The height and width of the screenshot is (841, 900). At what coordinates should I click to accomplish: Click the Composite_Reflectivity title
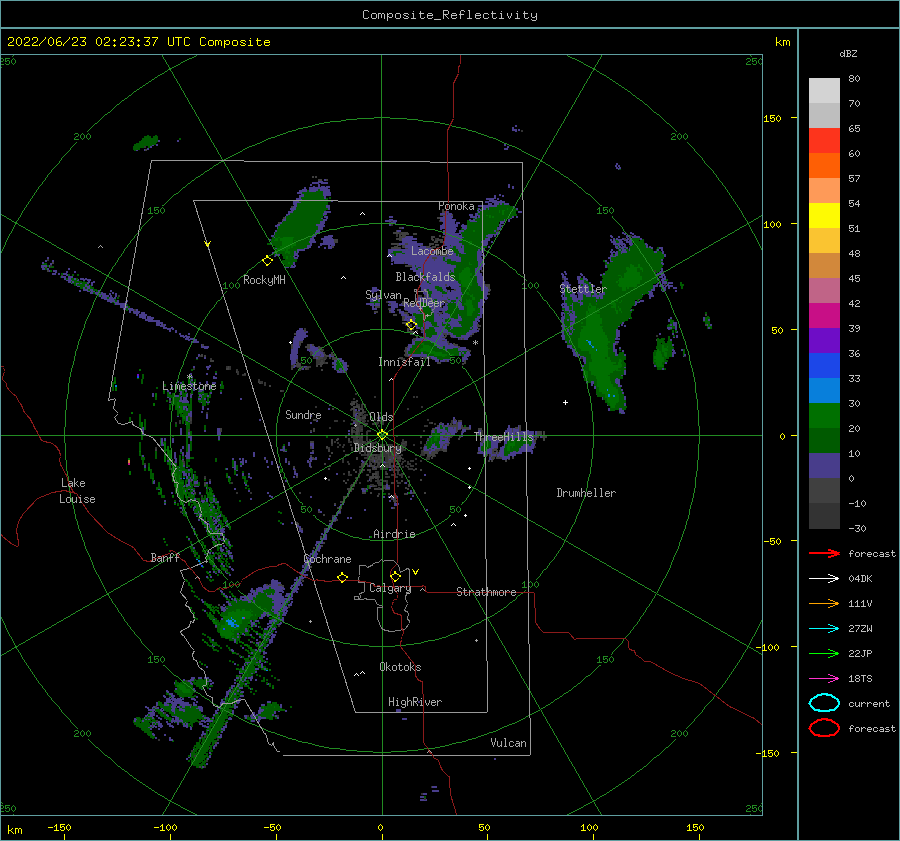(x=449, y=14)
